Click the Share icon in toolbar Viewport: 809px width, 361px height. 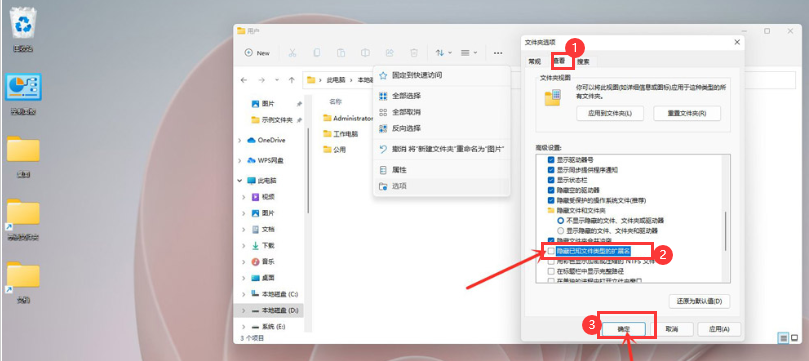pos(390,53)
